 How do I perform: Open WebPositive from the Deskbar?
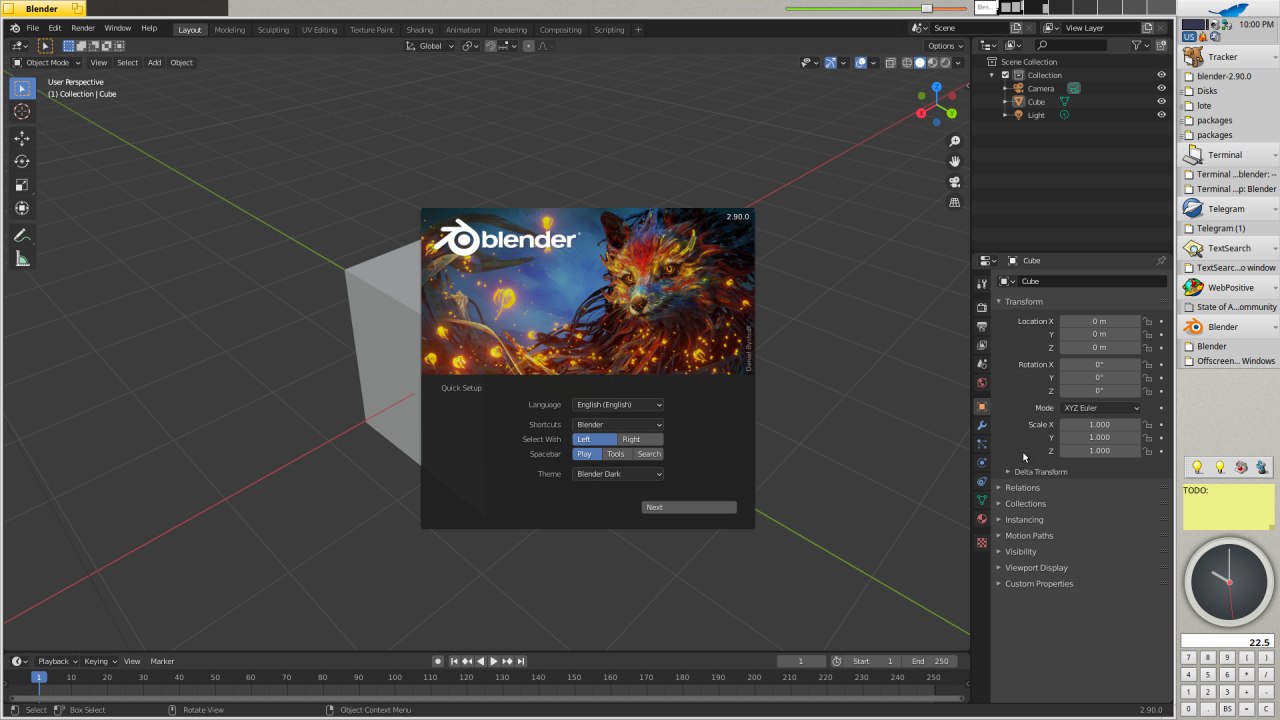tap(1229, 287)
